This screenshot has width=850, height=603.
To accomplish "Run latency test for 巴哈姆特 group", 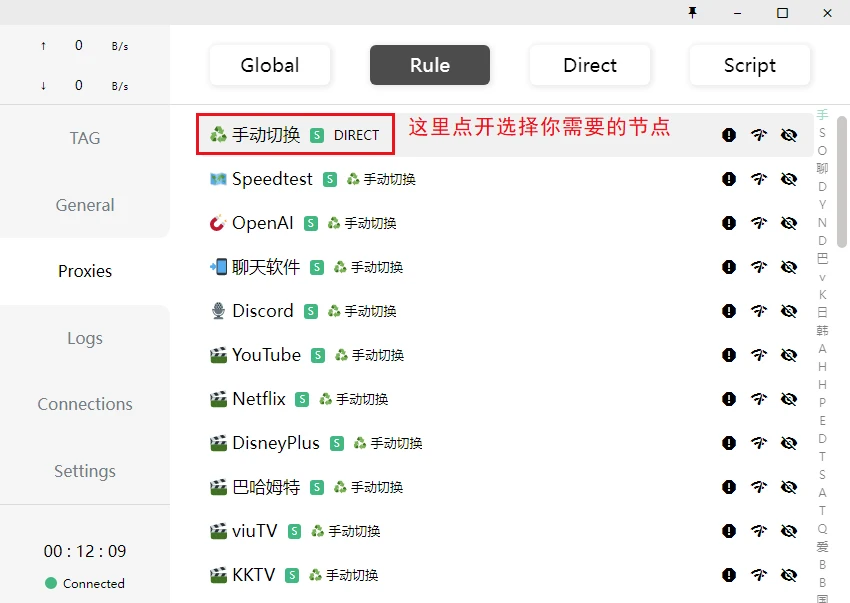I will coord(759,487).
